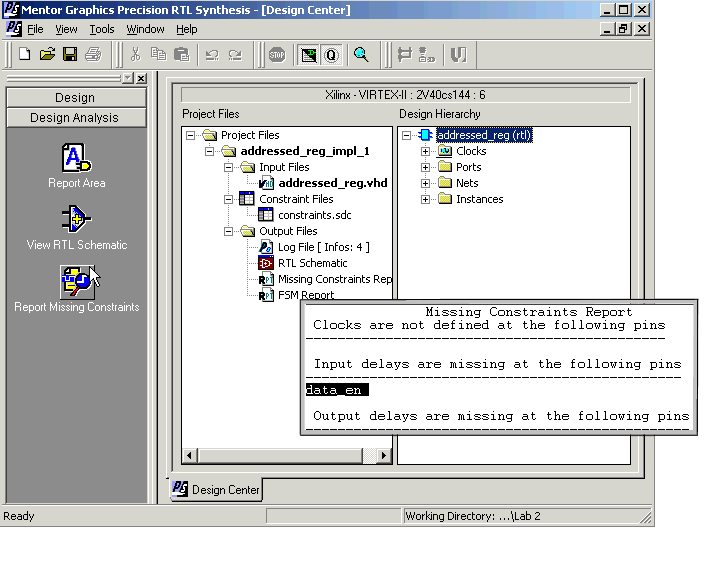This screenshot has width=705, height=570.
Task: Open the File menu
Action: (35, 29)
